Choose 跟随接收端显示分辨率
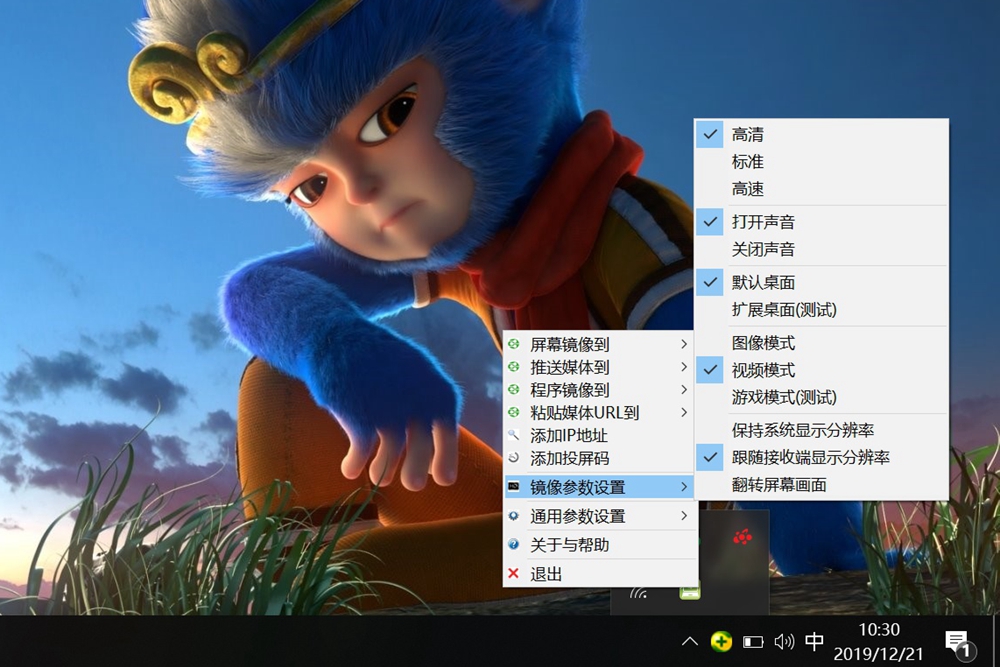Screen dimensions: 1000x667 click(x=821, y=457)
